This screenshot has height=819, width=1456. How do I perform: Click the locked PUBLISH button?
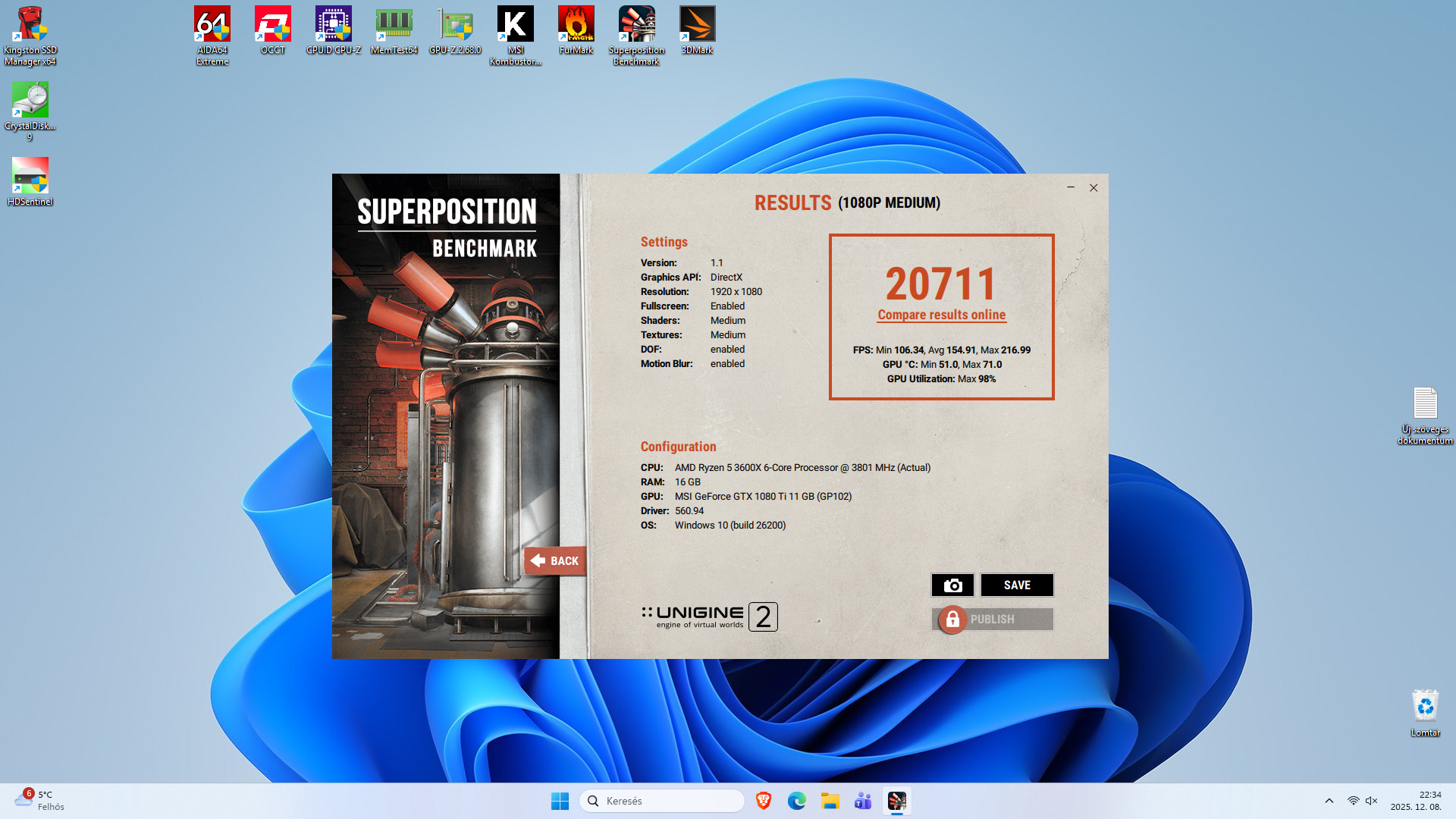click(x=992, y=619)
